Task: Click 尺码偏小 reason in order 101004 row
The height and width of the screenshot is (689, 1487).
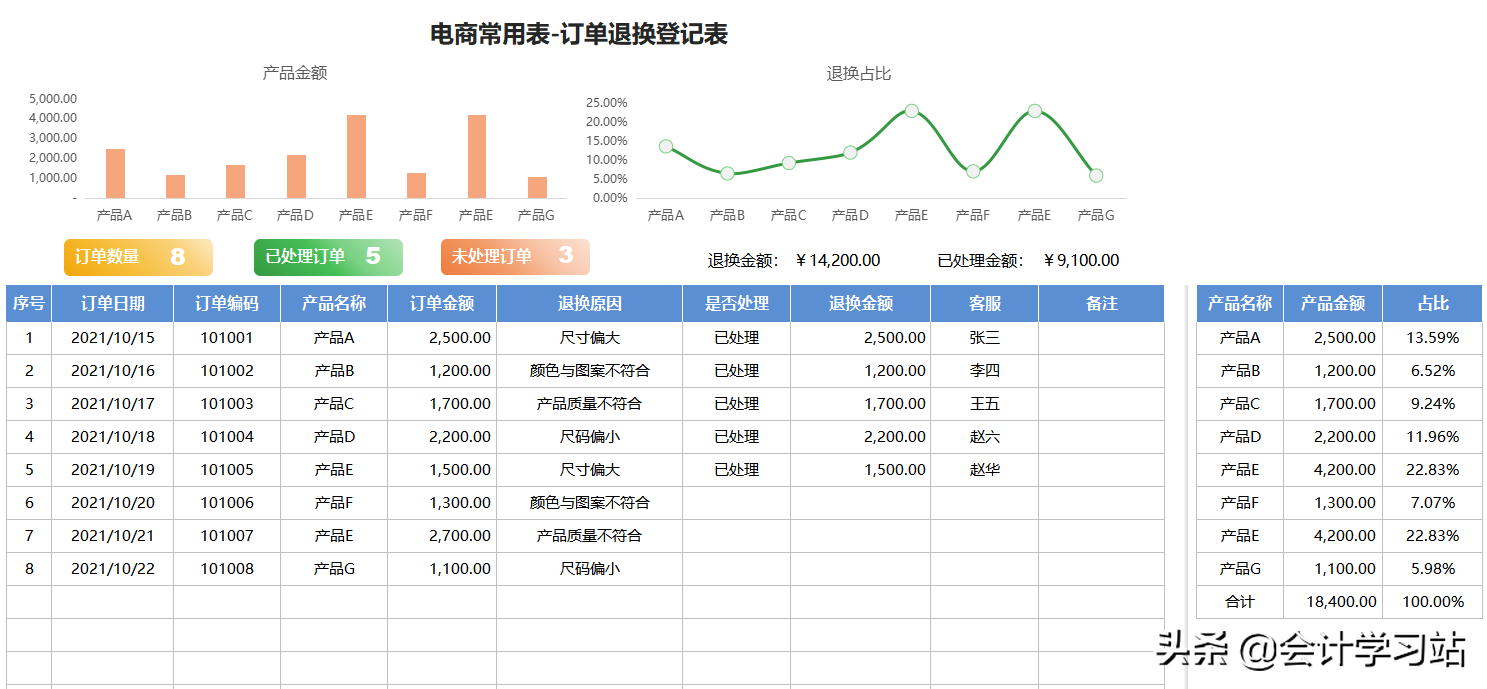Action: click(x=590, y=437)
